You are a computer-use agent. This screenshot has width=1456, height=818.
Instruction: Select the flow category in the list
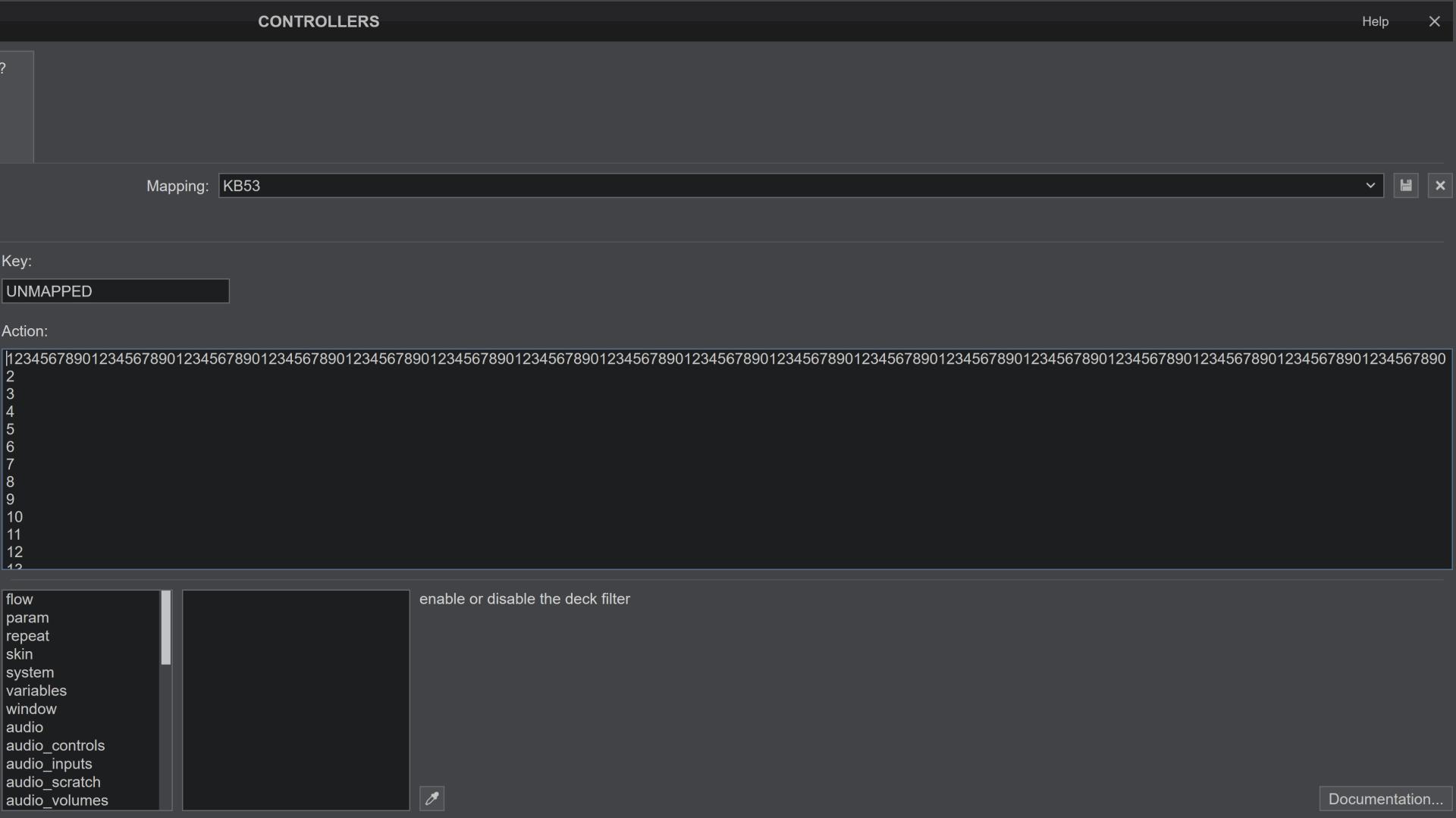(20, 599)
